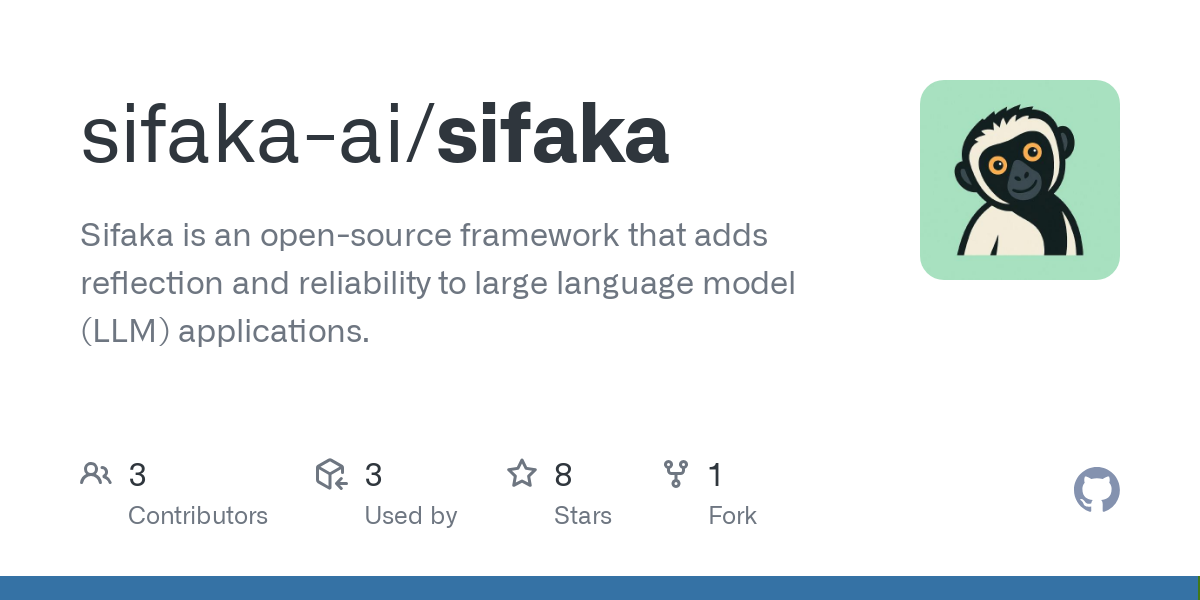This screenshot has height=600, width=1200.
Task: Select the Used by label
Action: point(411,516)
